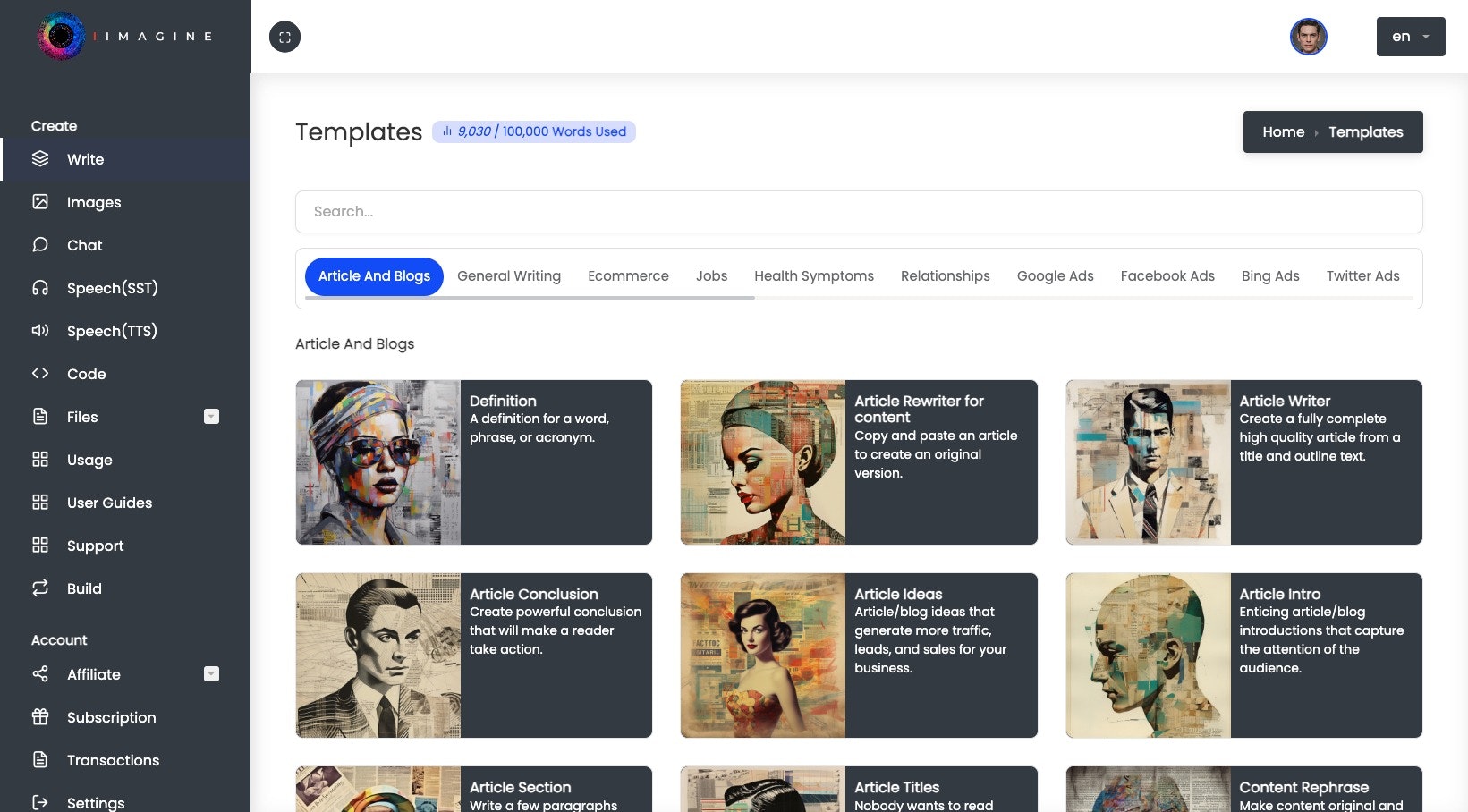Switch to the Ecommerce tab
This screenshot has width=1468, height=812.
(x=628, y=276)
